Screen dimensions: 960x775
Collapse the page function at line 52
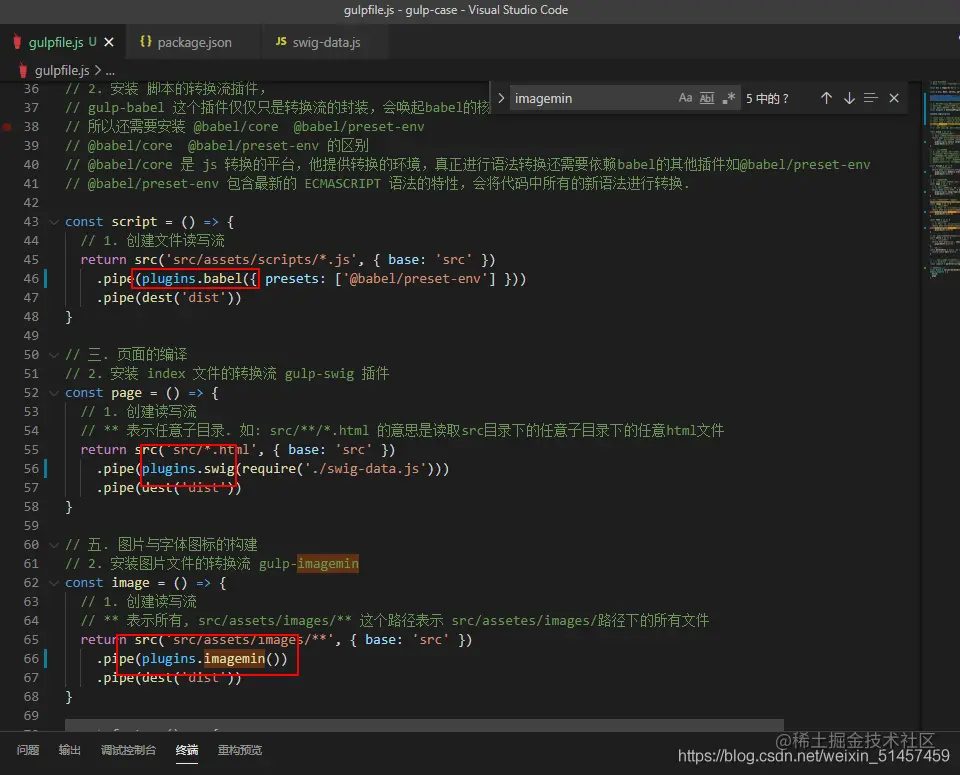click(x=54, y=392)
